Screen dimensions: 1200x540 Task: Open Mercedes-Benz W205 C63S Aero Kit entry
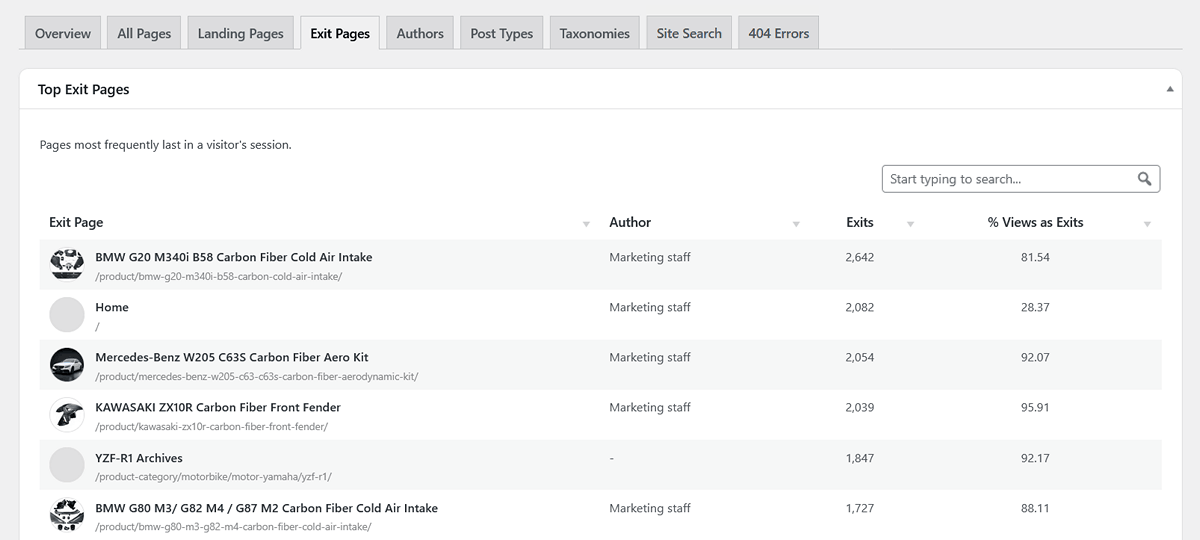tap(232, 357)
